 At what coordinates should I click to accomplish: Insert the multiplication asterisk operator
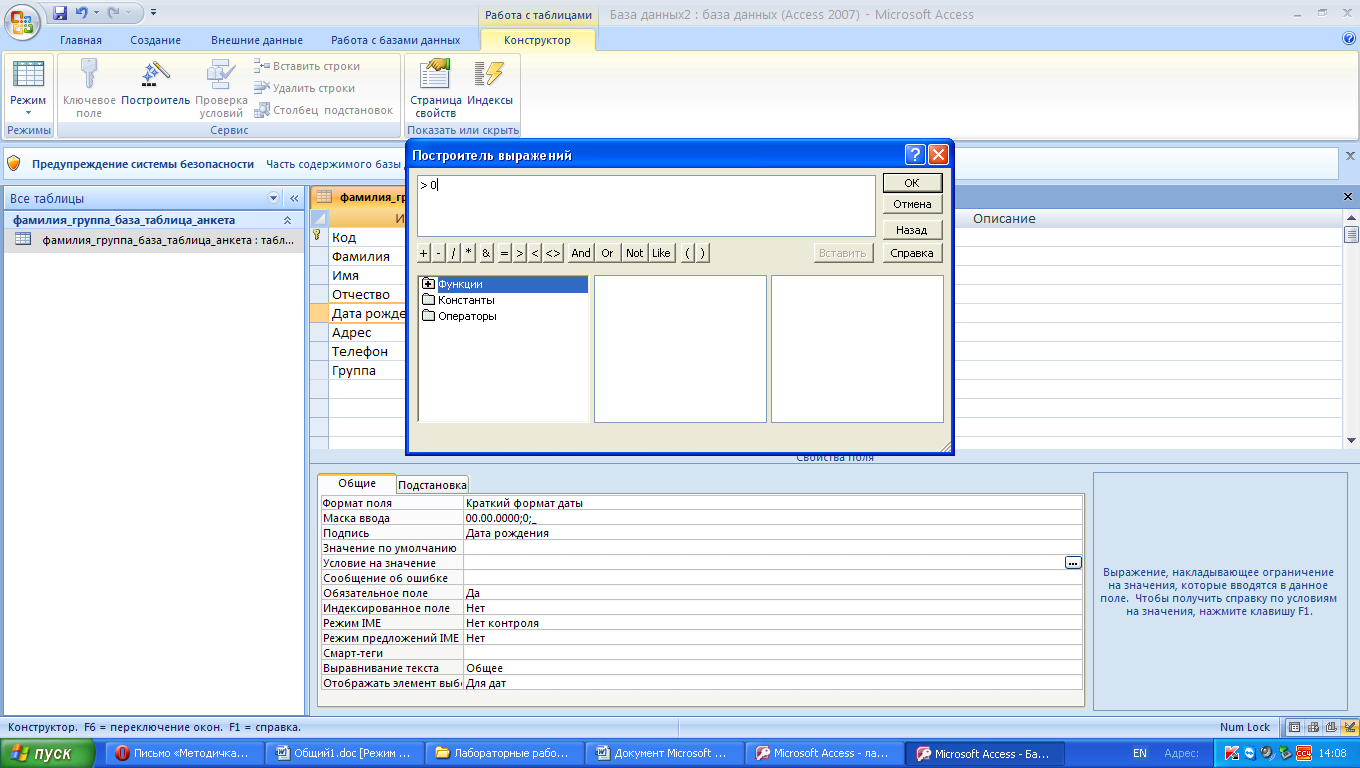(469, 253)
